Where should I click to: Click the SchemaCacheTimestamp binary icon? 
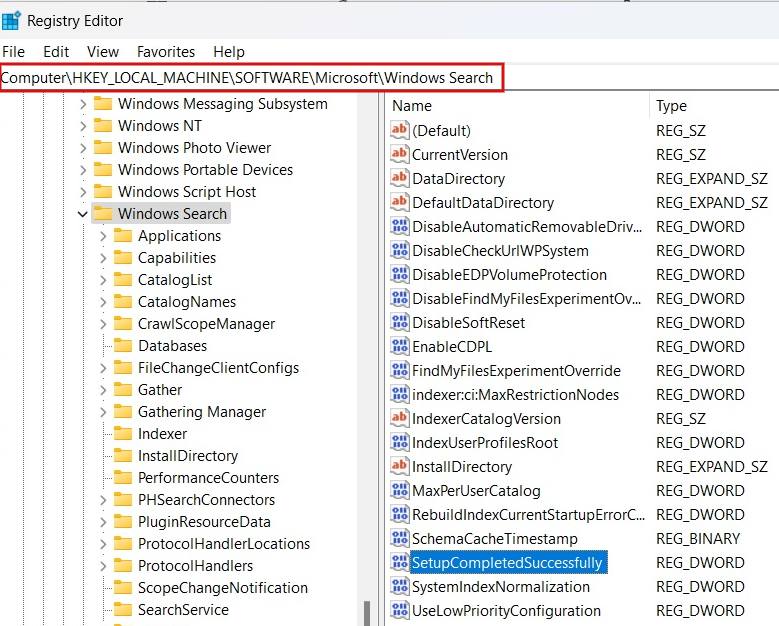tap(399, 538)
